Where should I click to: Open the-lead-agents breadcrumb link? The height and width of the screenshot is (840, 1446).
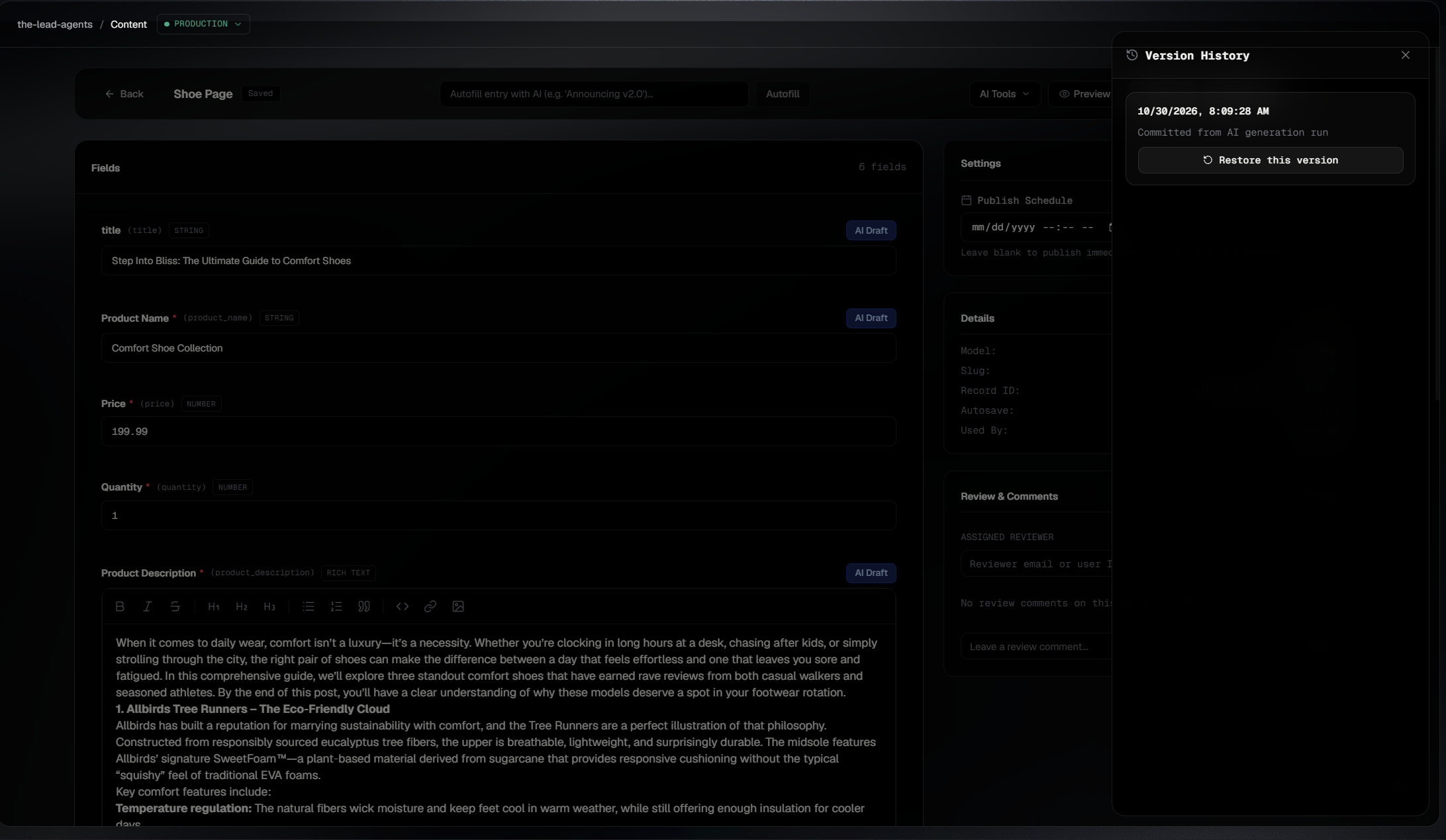55,24
